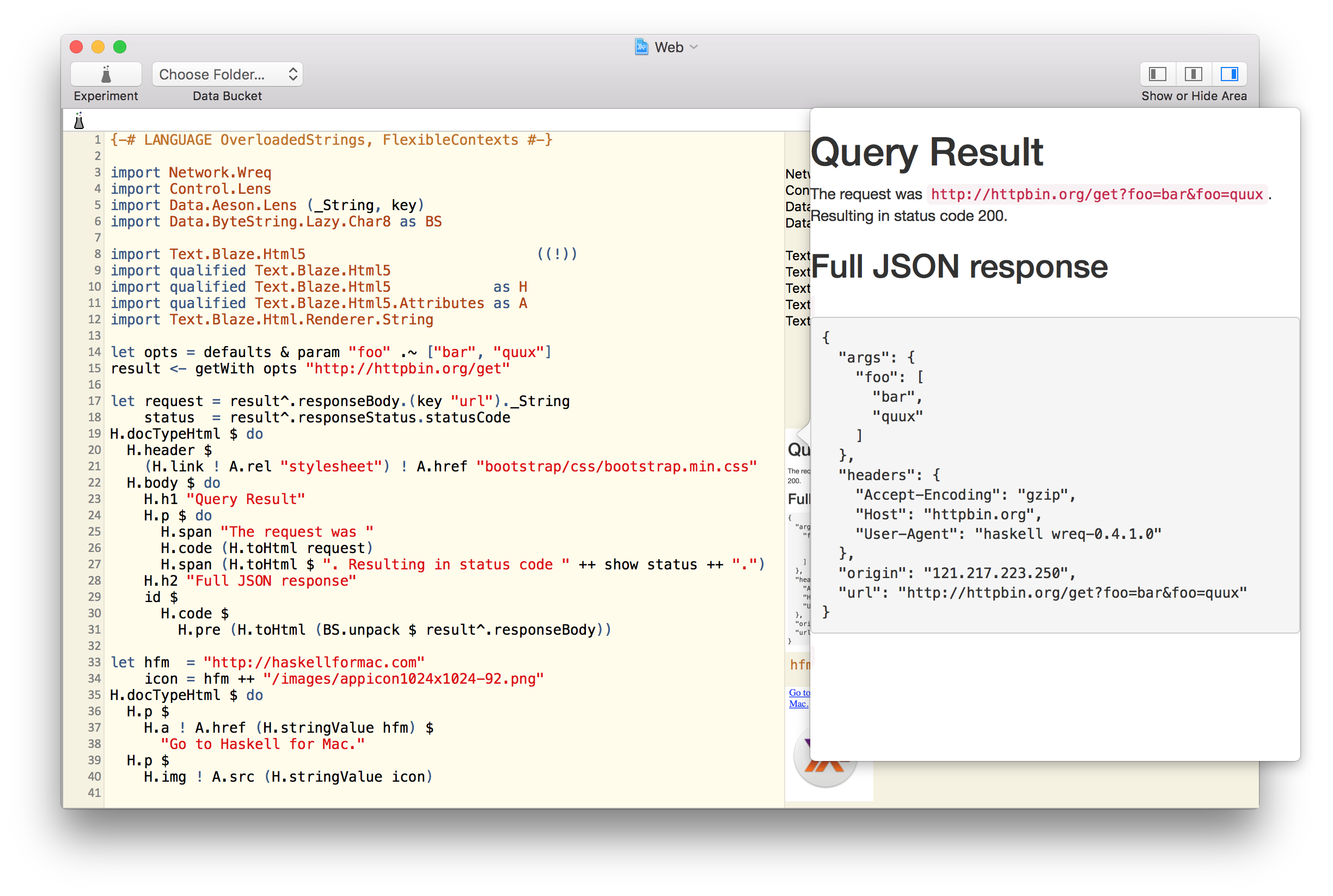The width and height of the screenshot is (1333, 896).
Task: Click line number 41 in gutter
Action: pos(94,793)
